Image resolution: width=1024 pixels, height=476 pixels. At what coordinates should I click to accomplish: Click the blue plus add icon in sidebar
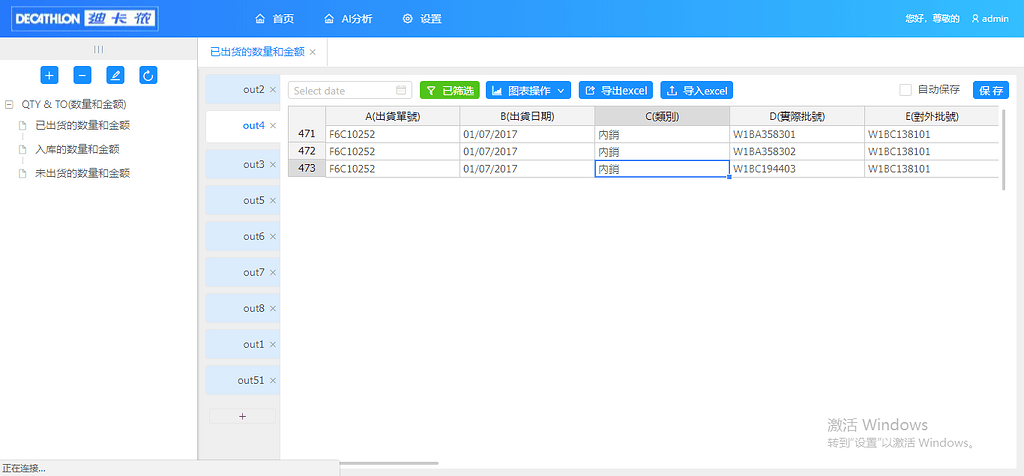49,75
